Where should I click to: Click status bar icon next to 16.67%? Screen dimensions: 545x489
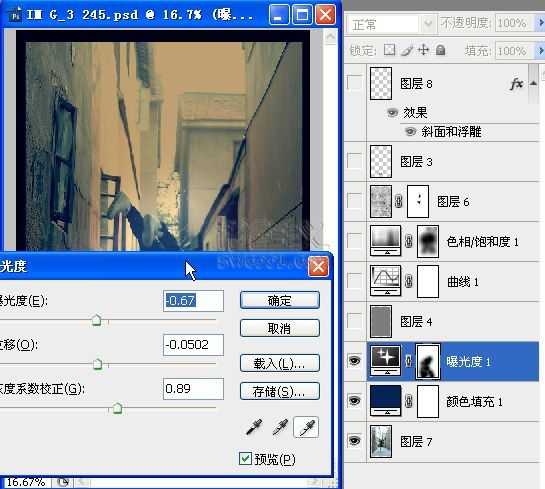(x=63, y=482)
